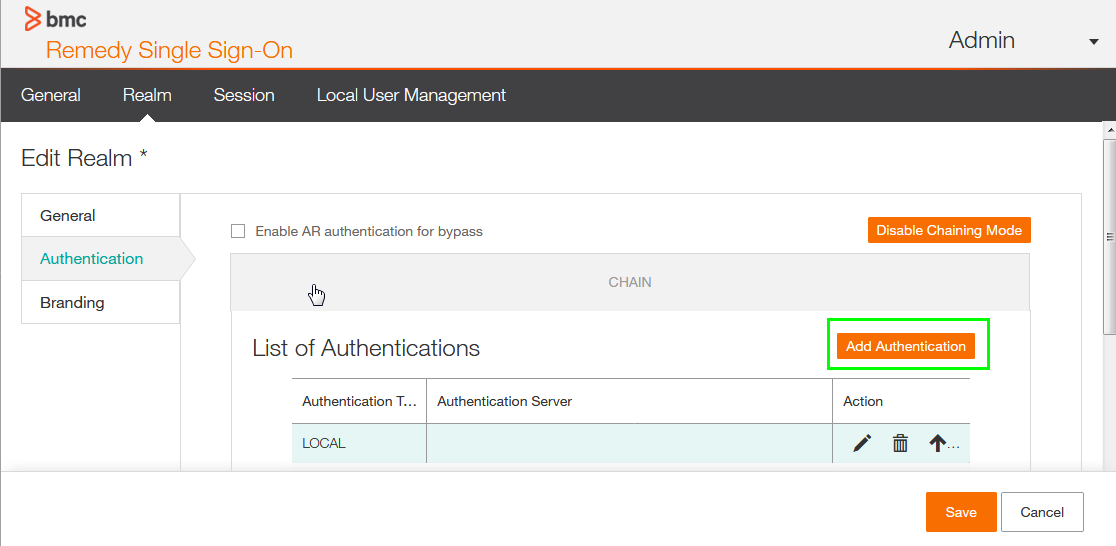Click the Add Authentication button
Viewport: 1116px width, 546px height.
pyautogui.click(x=905, y=346)
